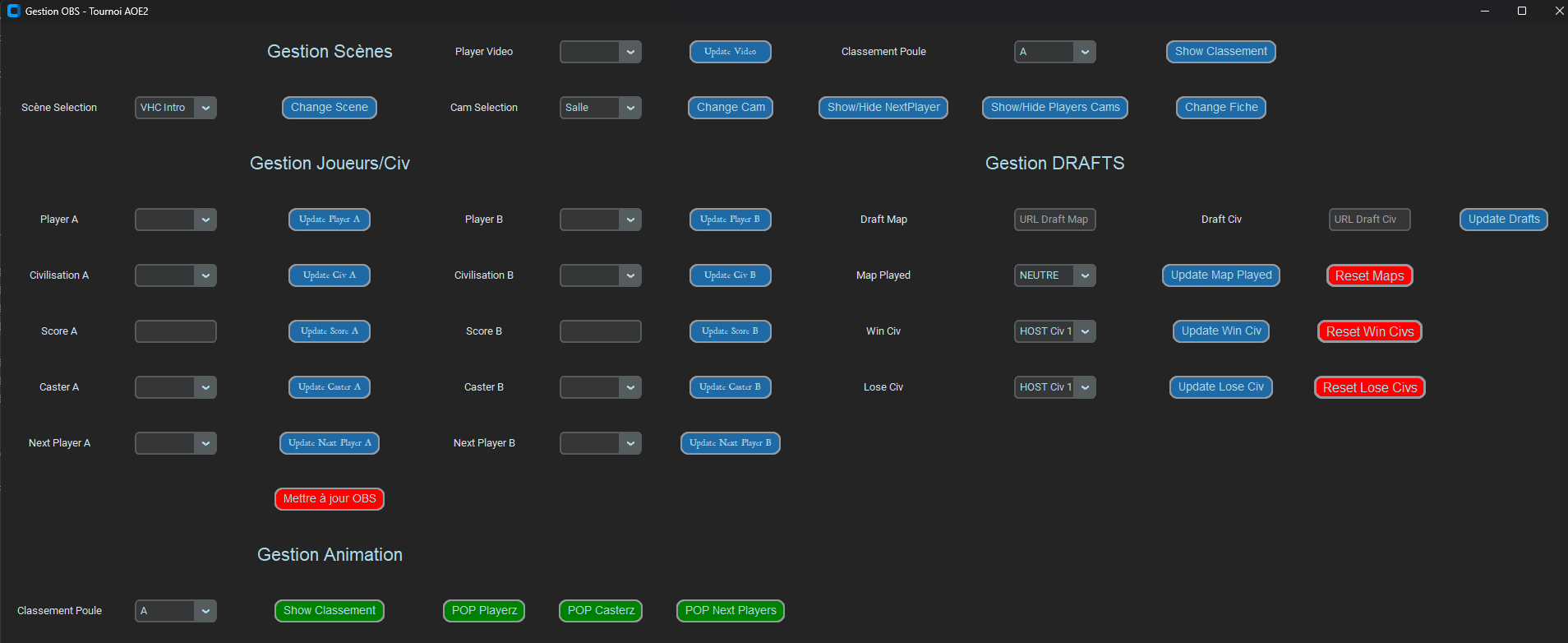The image size is (1568, 643).
Task: Click the Update Win Civ button
Action: (x=1221, y=331)
